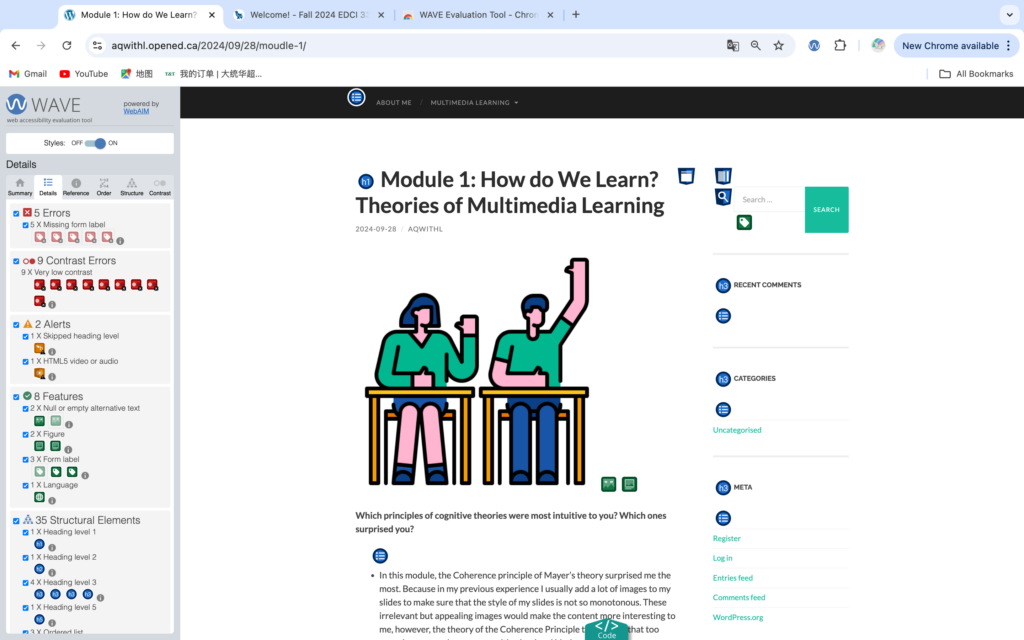Open the Chrome Extensions puzzle icon

coord(840,46)
